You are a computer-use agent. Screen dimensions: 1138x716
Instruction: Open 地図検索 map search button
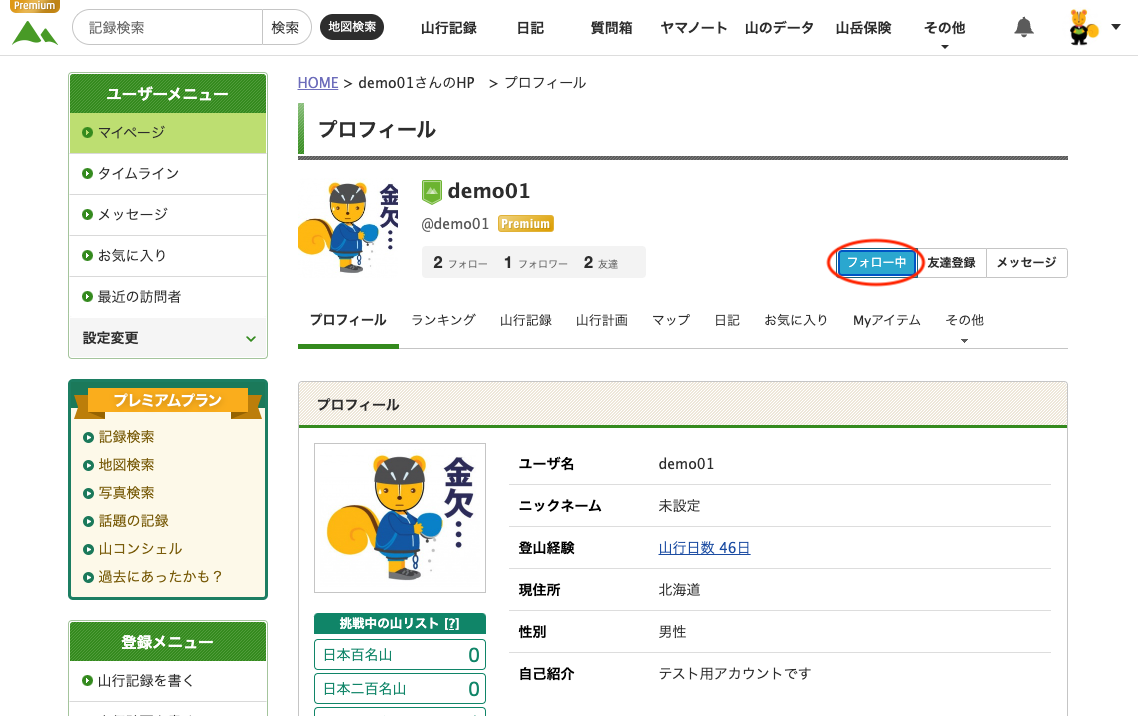(x=352, y=27)
